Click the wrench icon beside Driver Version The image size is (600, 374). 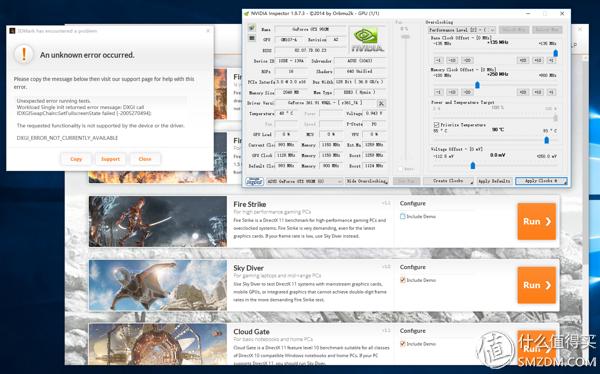coord(381,103)
